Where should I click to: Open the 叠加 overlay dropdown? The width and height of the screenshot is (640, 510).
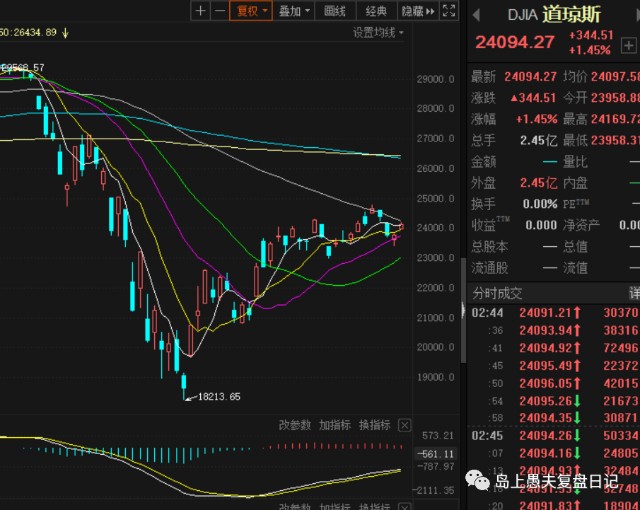tap(294, 11)
